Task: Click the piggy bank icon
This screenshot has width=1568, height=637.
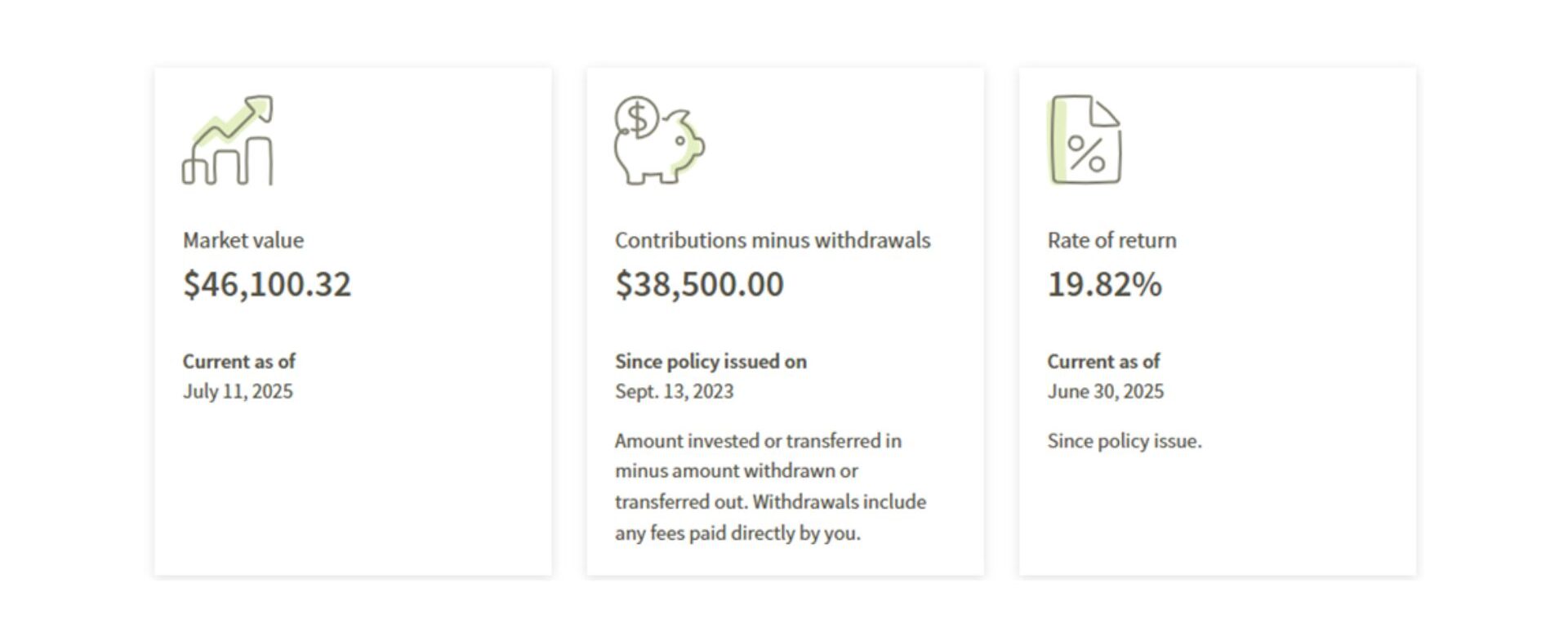Action: pyautogui.click(x=659, y=140)
